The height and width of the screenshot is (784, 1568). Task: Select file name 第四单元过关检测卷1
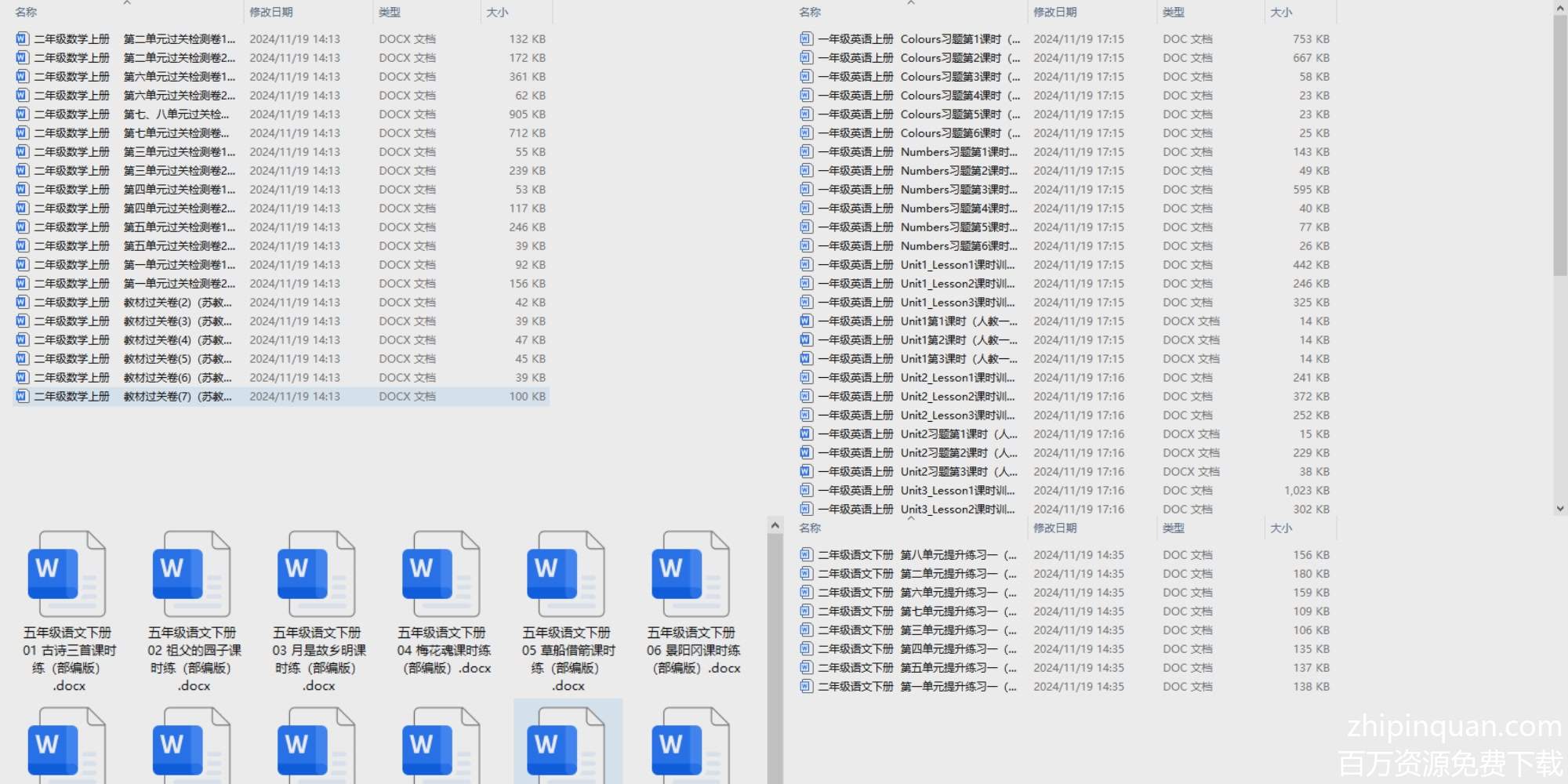[x=134, y=189]
